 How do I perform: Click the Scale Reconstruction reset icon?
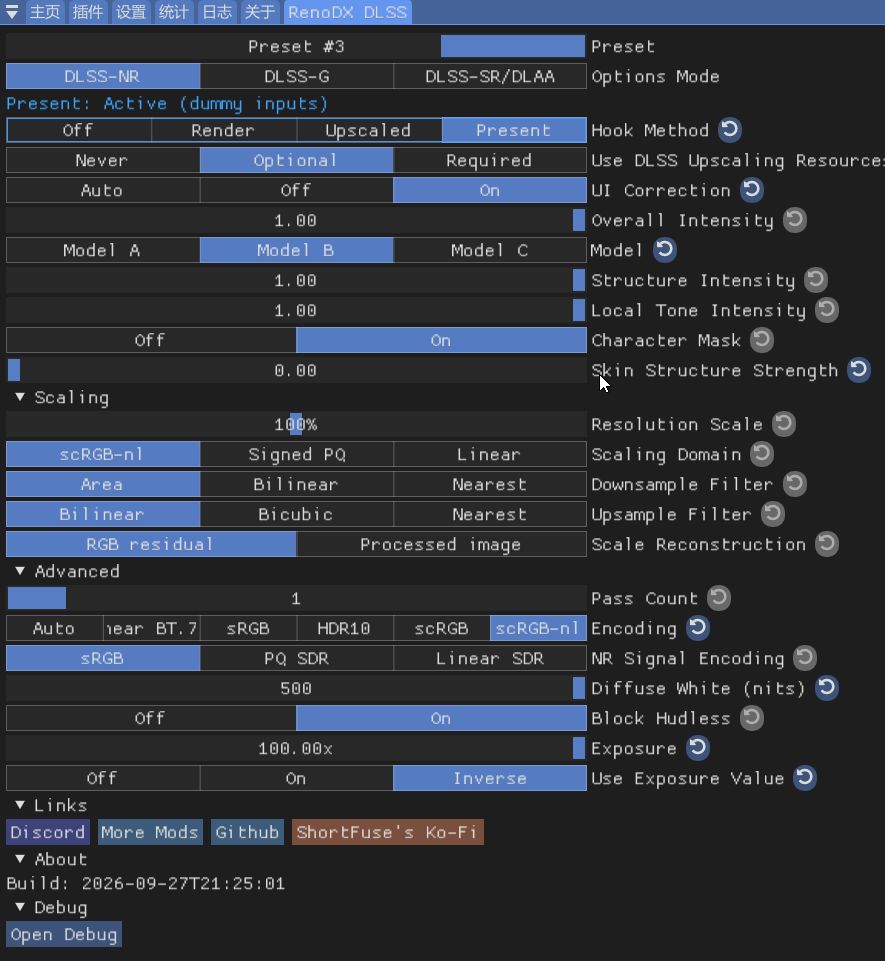pyautogui.click(x=827, y=544)
